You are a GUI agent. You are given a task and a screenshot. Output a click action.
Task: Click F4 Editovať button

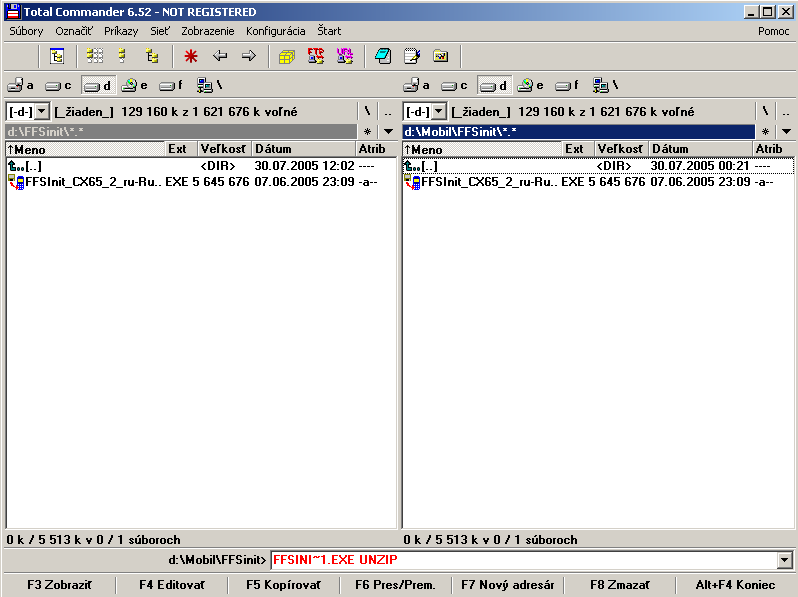pos(172,585)
